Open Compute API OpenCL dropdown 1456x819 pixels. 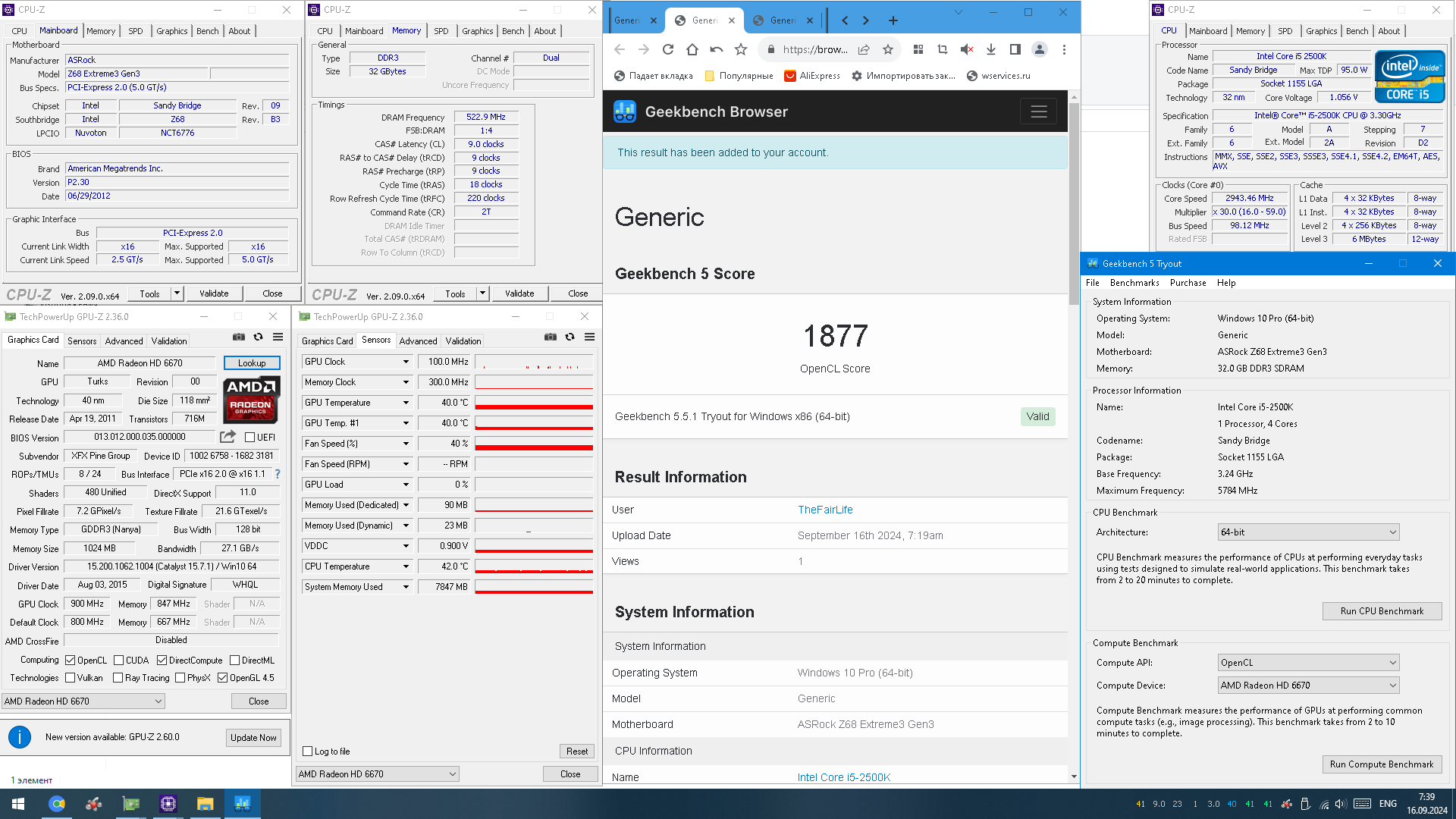pos(1308,663)
